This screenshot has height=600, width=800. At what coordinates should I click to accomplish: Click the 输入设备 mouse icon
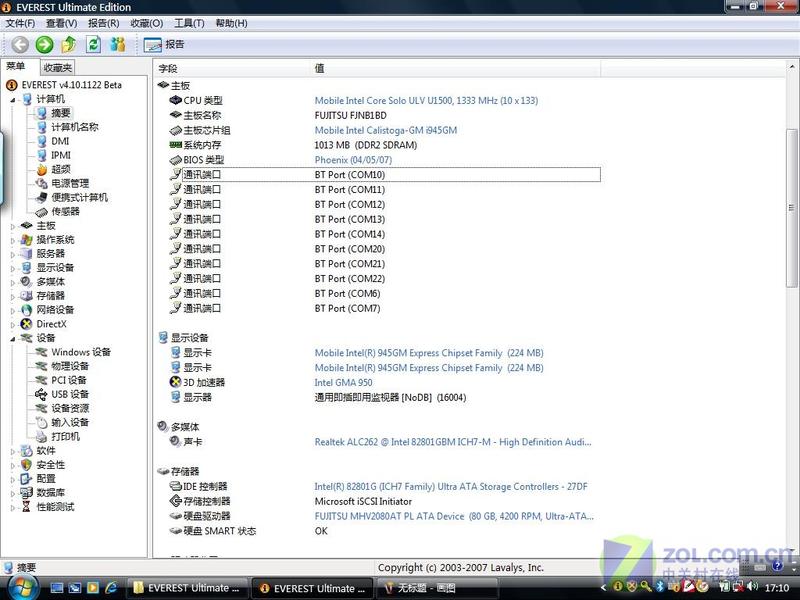42,422
